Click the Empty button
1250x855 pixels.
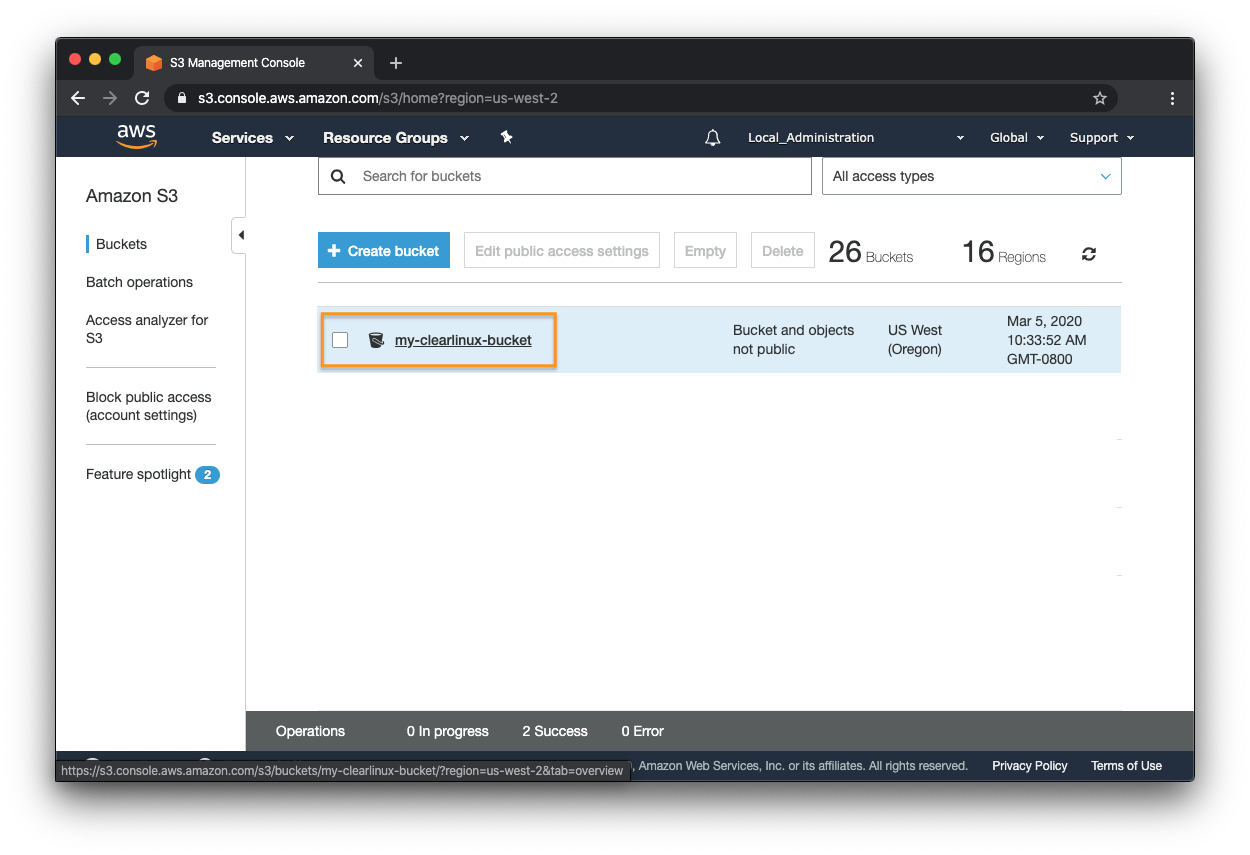705,251
